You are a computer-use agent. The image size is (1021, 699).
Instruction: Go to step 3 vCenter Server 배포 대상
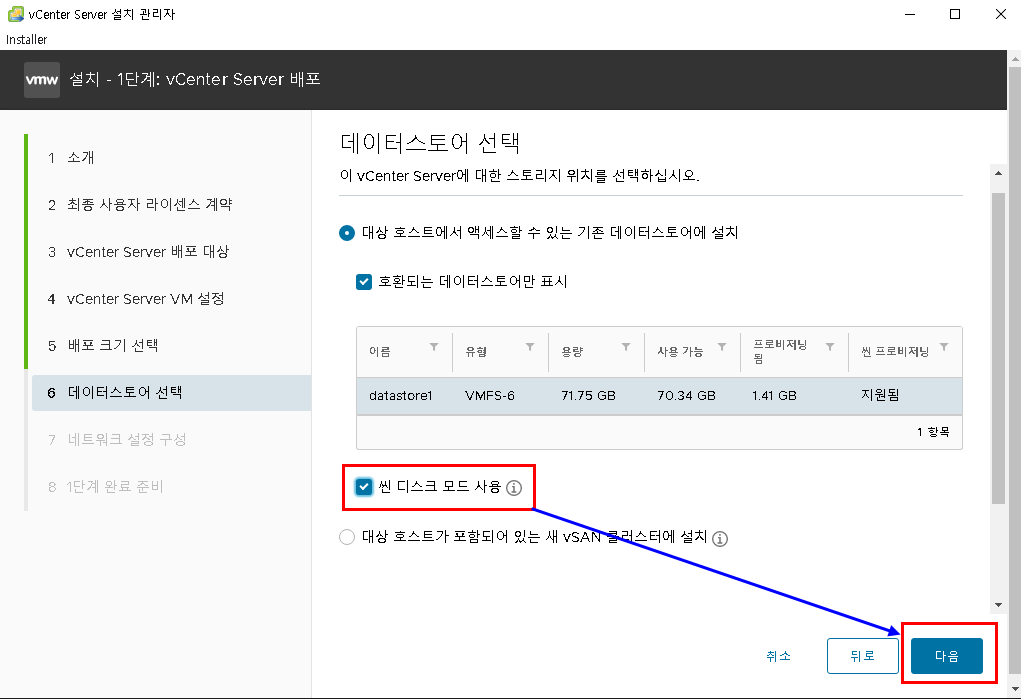pyautogui.click(x=138, y=252)
